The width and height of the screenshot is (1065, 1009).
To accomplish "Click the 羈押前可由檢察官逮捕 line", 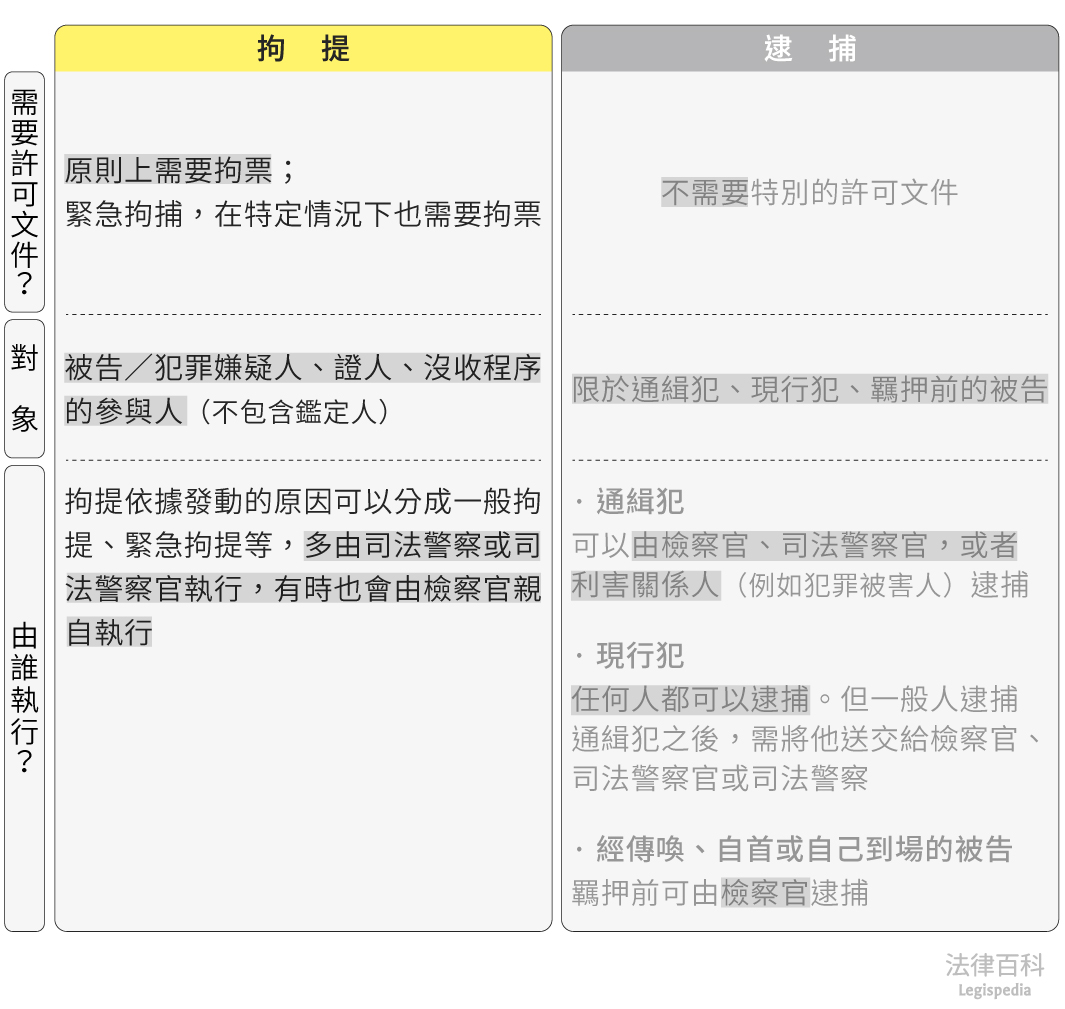I will (x=720, y=892).
